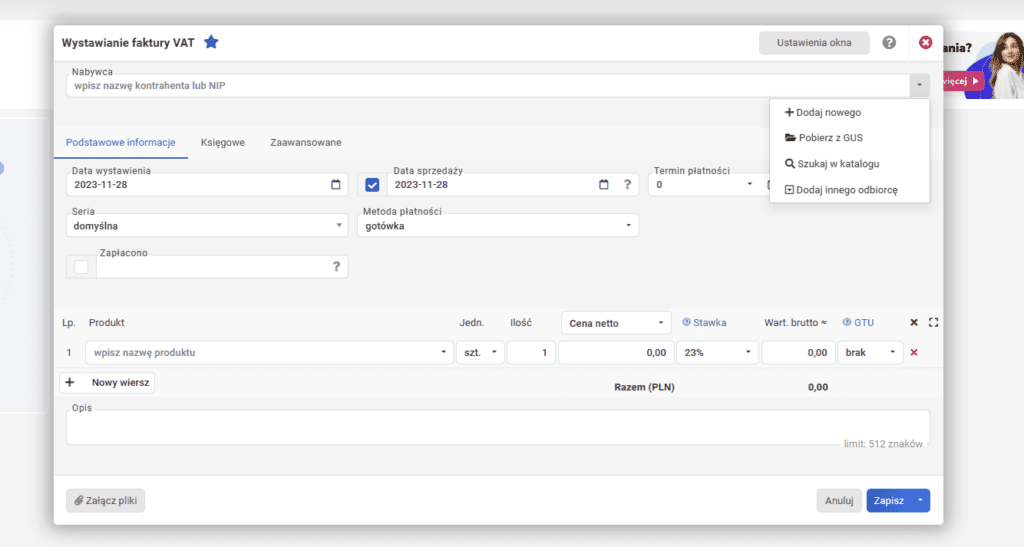Click the Załącz pliki button
1024x547 pixels.
tap(106, 500)
